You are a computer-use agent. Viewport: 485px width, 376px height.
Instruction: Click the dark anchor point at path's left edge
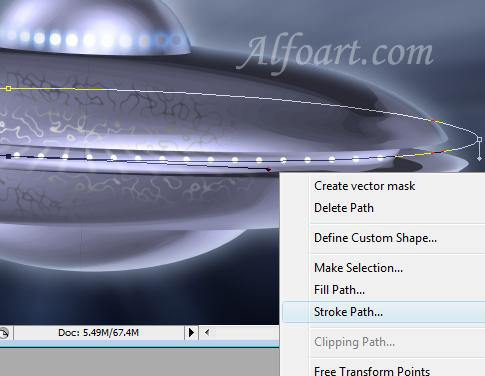point(9,156)
